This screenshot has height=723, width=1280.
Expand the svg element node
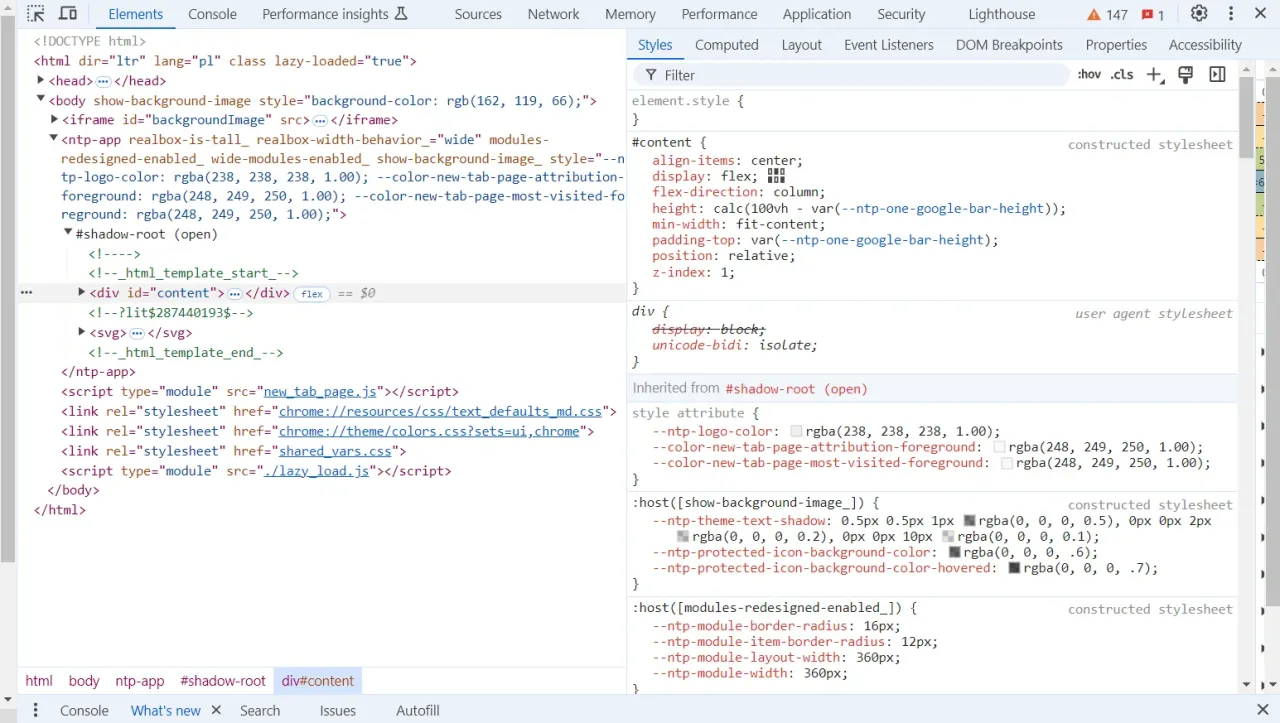[81, 332]
